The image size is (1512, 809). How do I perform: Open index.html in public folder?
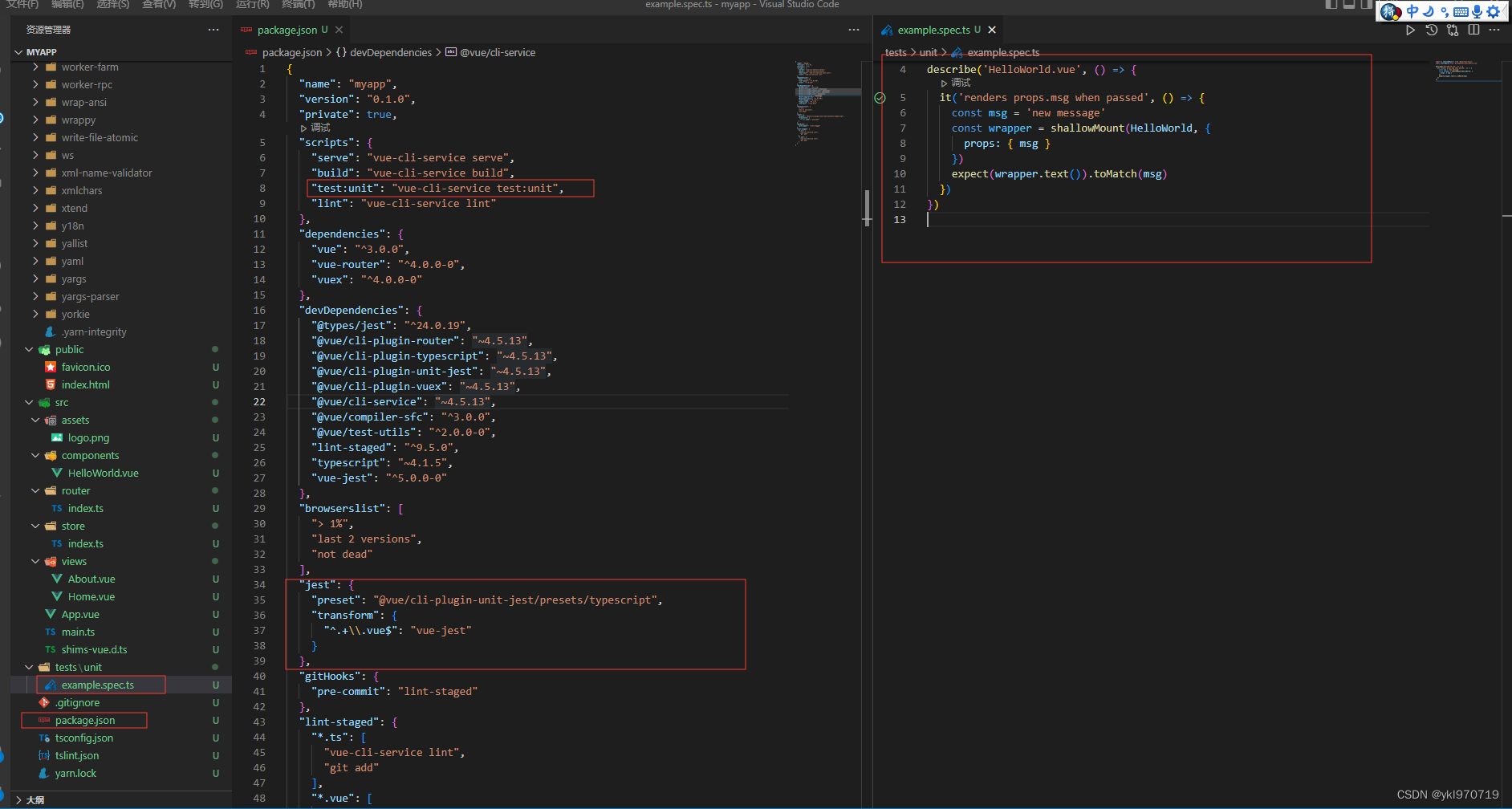(121, 384)
